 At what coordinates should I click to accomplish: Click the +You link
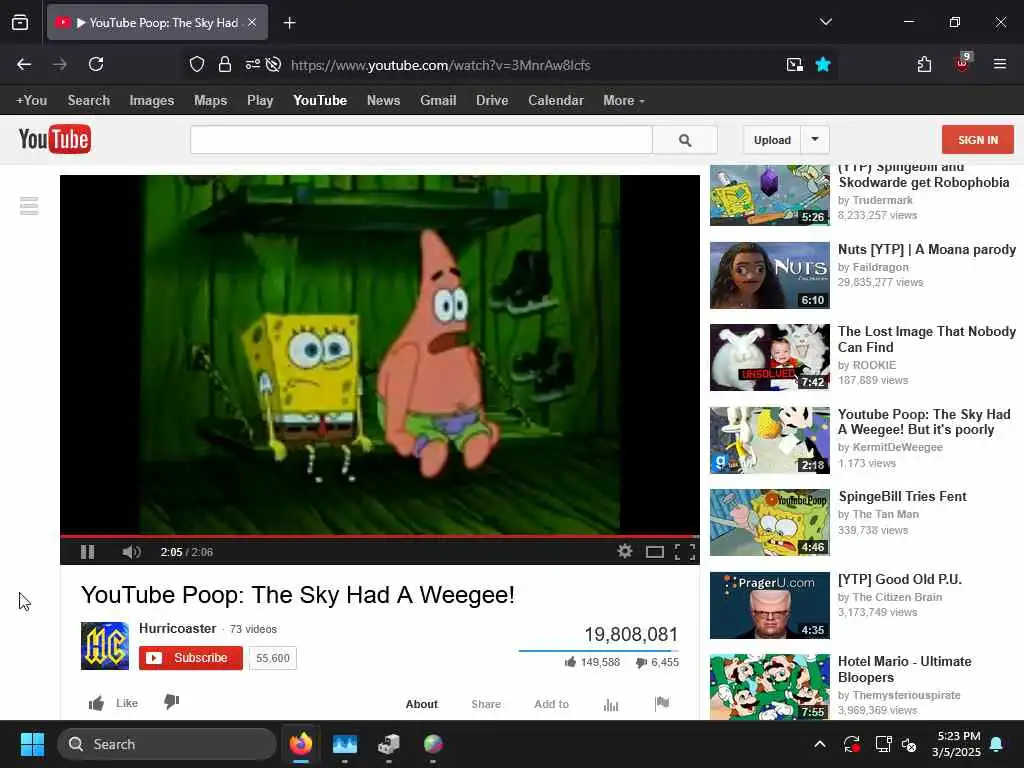pos(31,101)
